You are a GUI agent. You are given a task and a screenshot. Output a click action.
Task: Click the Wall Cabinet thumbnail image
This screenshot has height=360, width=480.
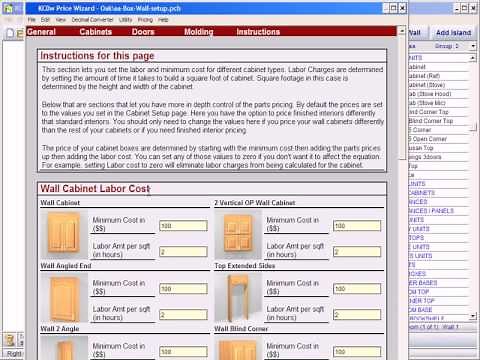(64, 234)
